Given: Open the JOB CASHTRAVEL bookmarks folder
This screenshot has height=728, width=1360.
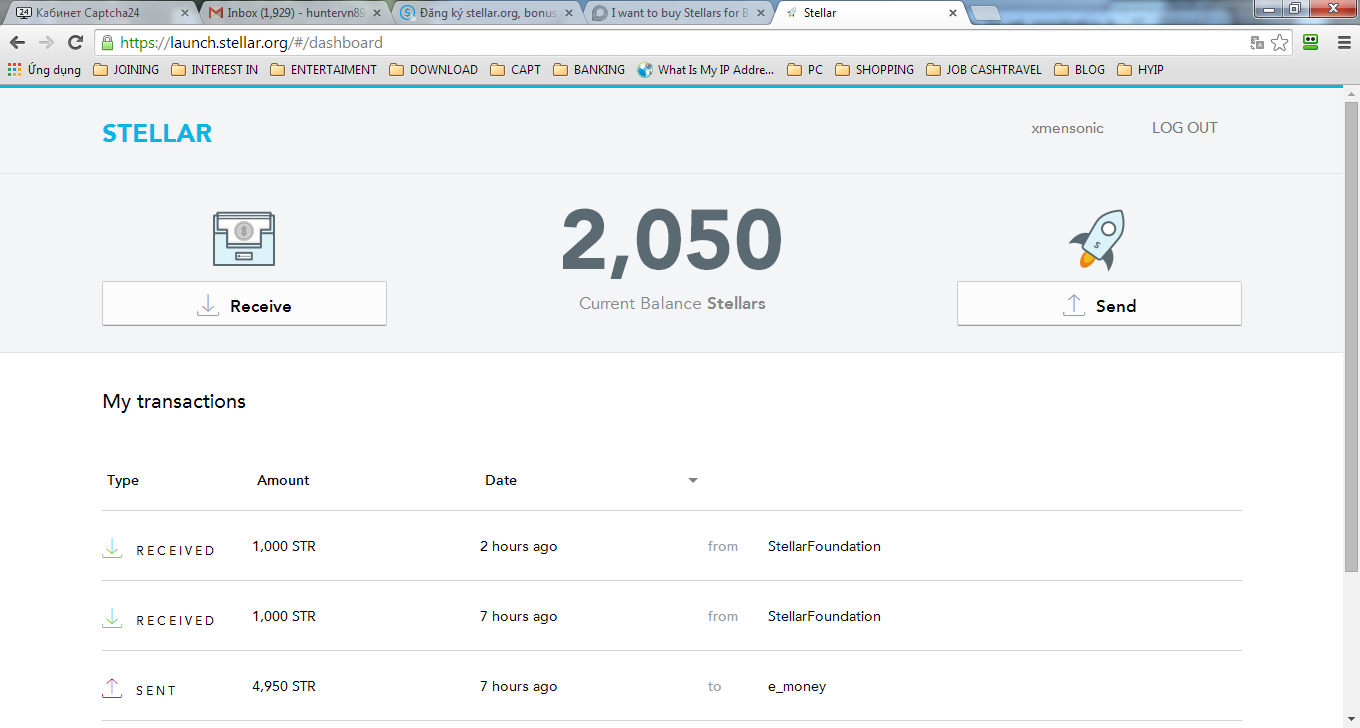Looking at the screenshot, I should 984,70.
